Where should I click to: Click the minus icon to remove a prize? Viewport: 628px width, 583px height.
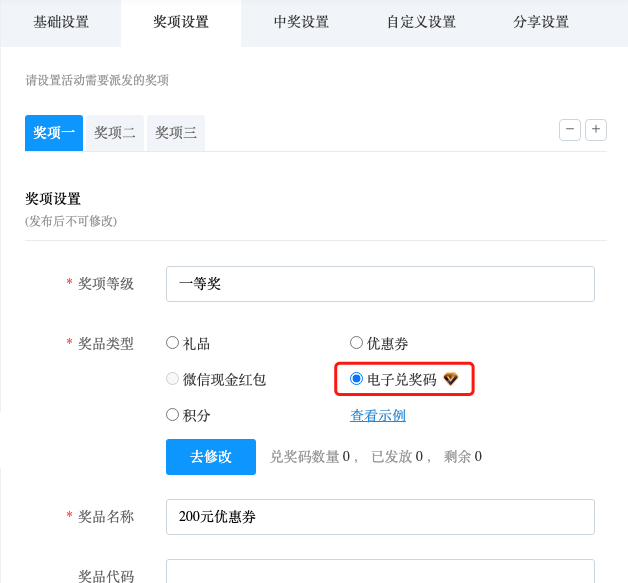[570, 129]
